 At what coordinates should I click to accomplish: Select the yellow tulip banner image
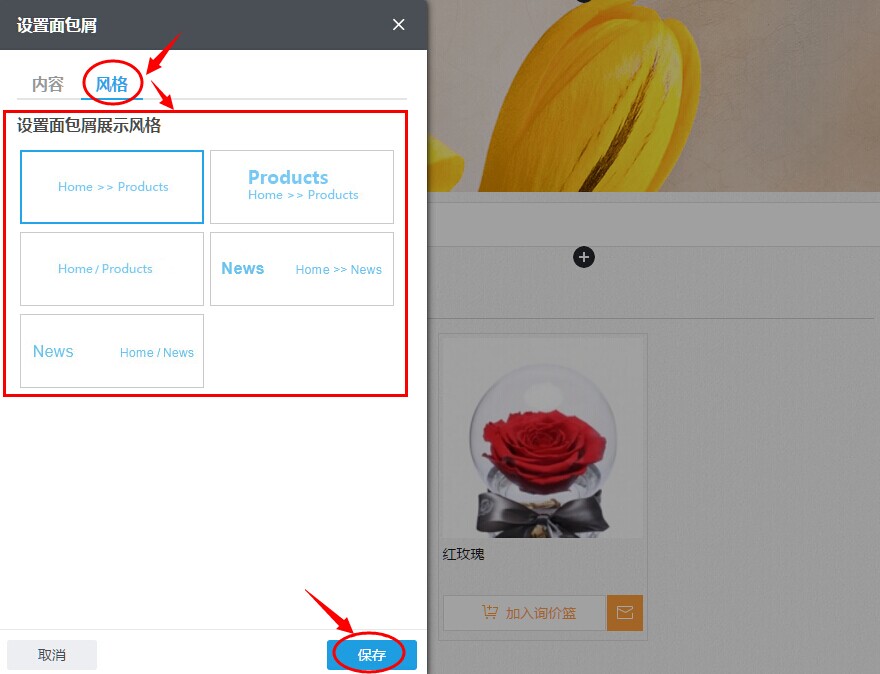point(654,95)
